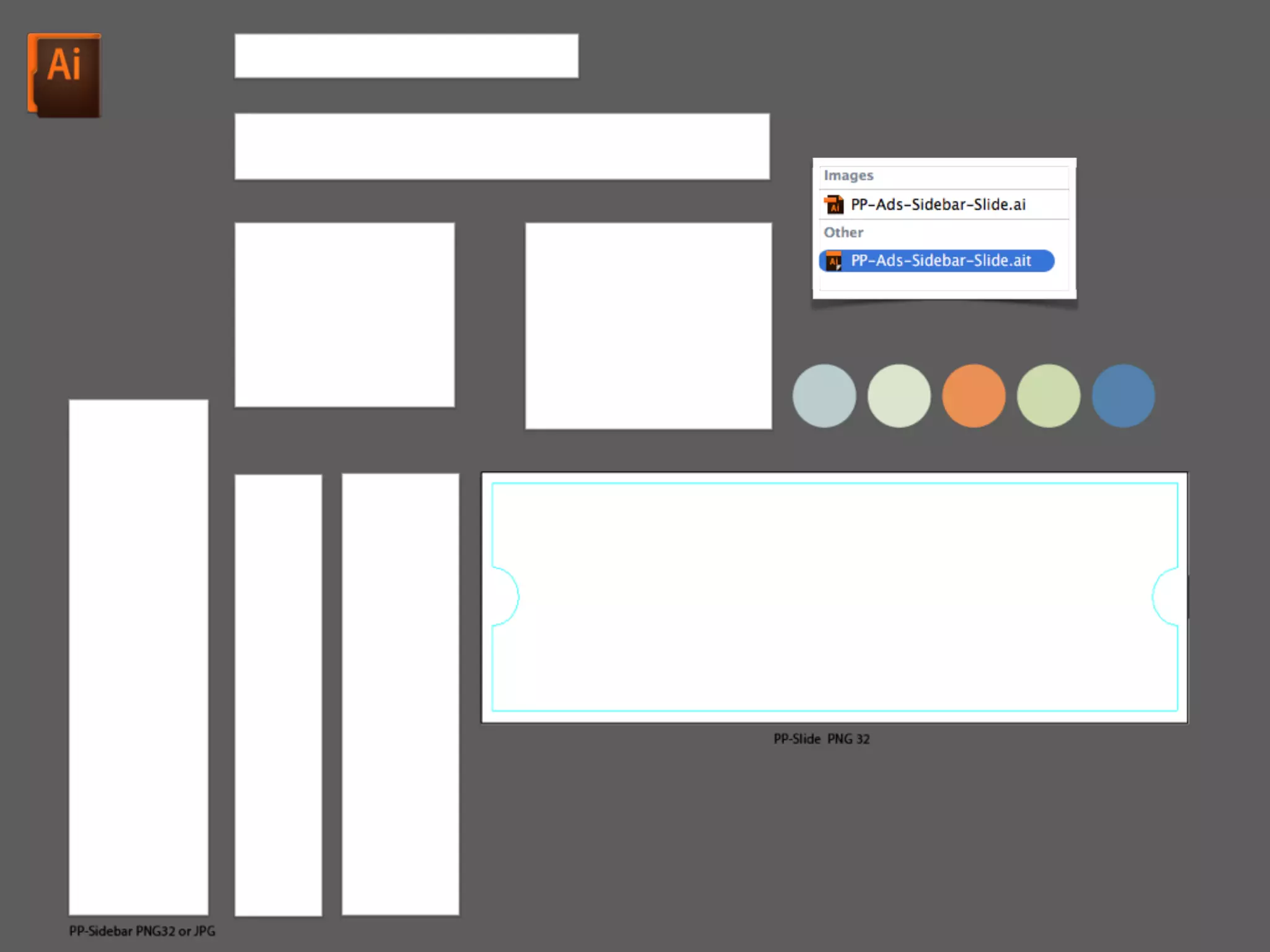Select PP-Ads-Sidebar-Slide.ai in the Images list
The height and width of the screenshot is (952, 1270).
point(938,205)
